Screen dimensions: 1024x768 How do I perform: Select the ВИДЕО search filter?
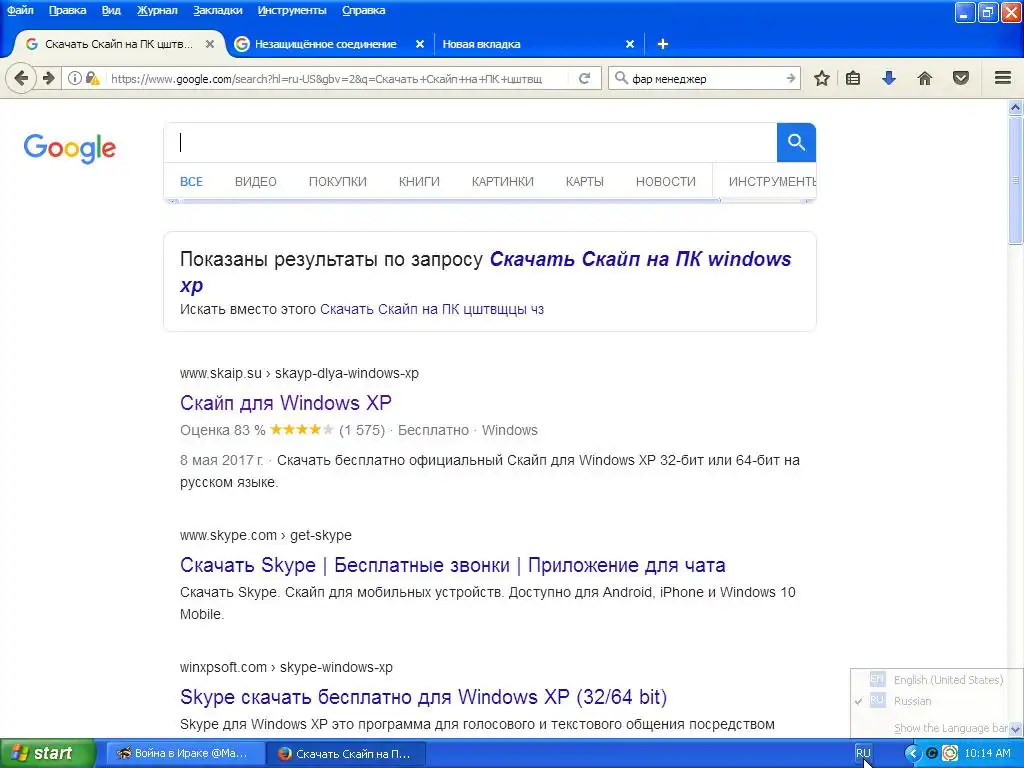click(255, 182)
